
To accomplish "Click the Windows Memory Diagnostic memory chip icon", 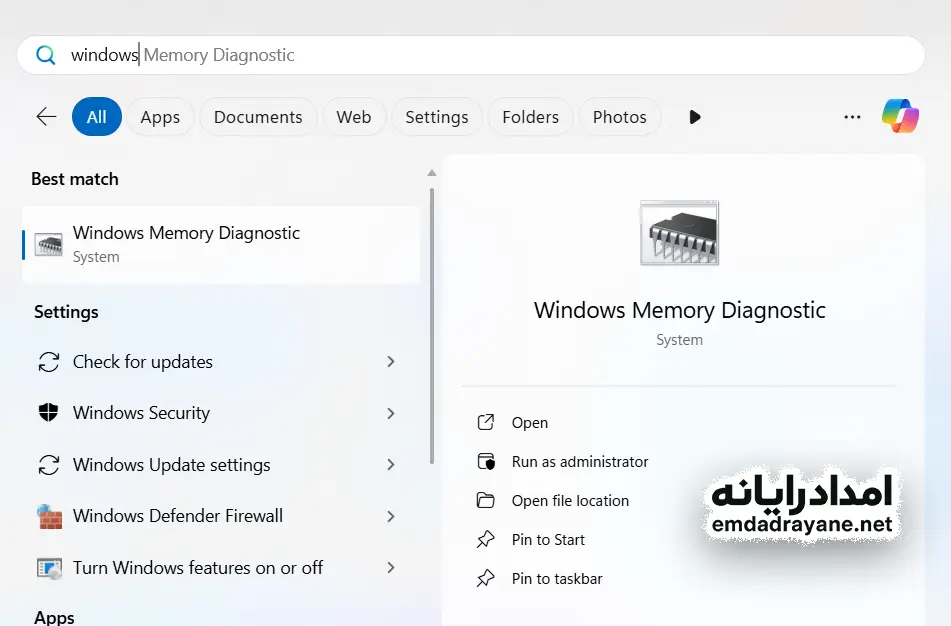I will [x=679, y=232].
